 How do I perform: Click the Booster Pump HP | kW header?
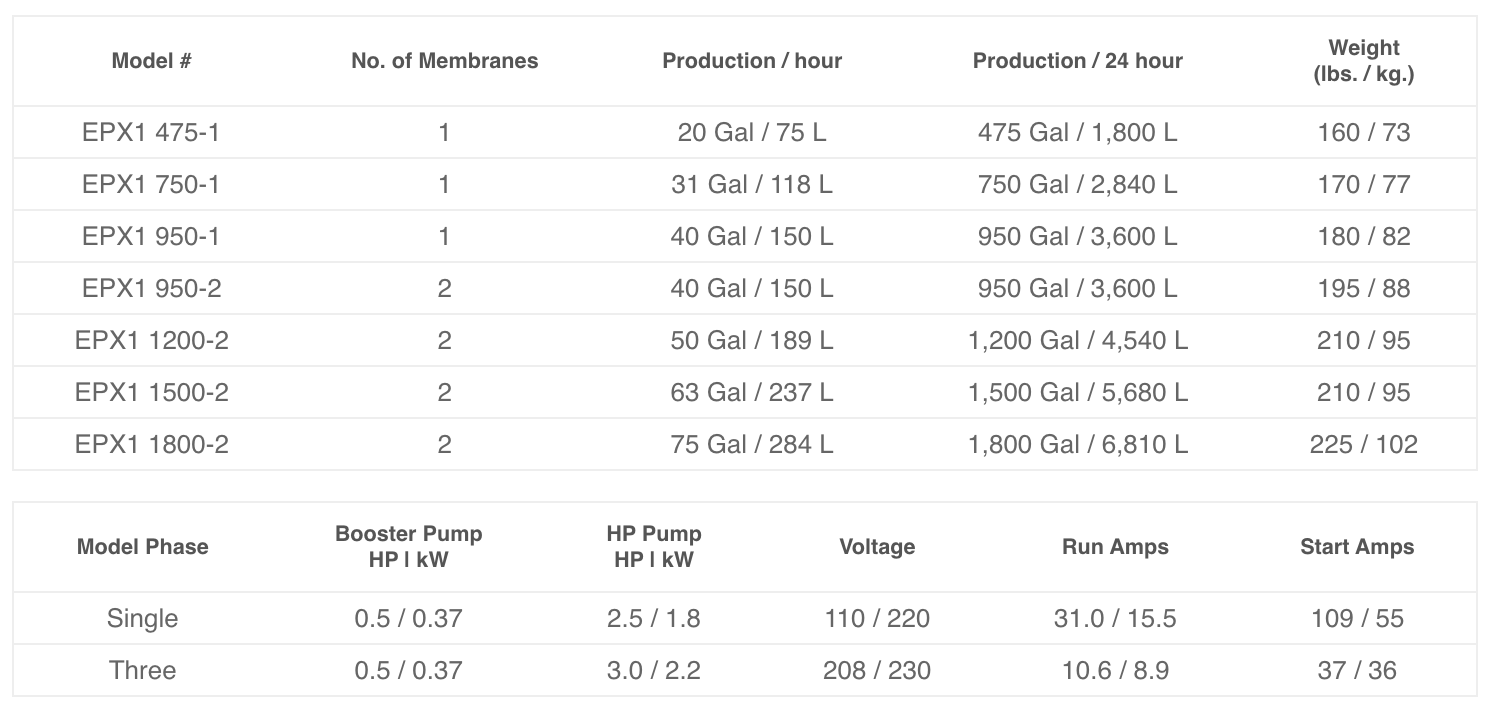(409, 546)
